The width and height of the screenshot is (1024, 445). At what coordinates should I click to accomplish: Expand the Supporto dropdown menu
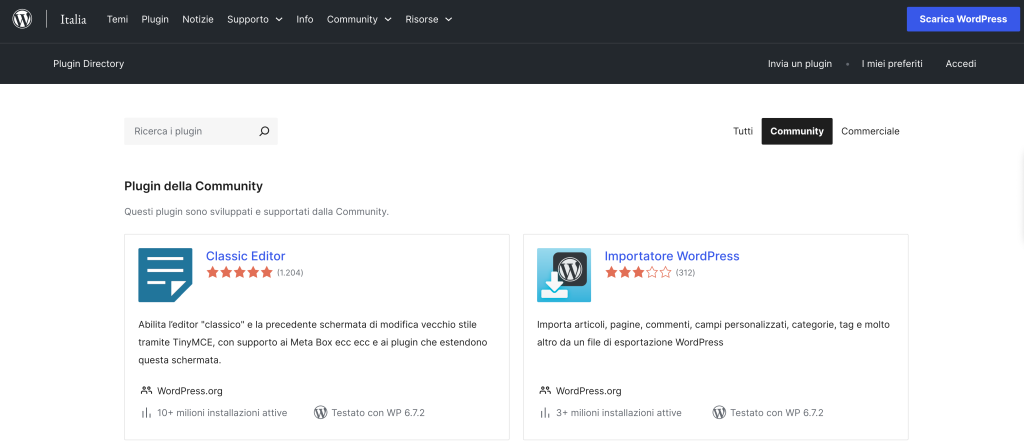point(254,19)
